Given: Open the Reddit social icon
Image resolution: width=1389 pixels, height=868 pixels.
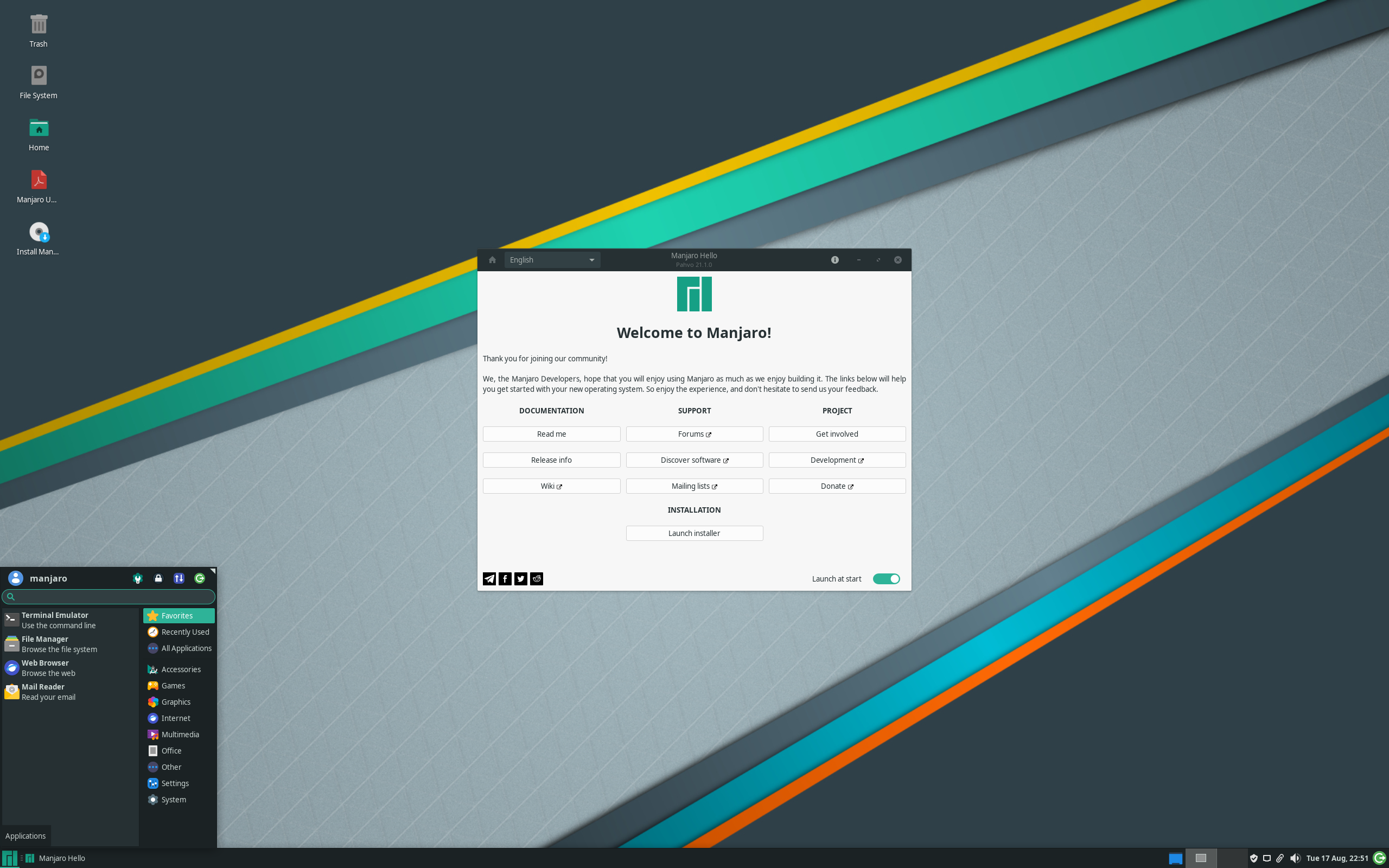Looking at the screenshot, I should click(x=537, y=579).
